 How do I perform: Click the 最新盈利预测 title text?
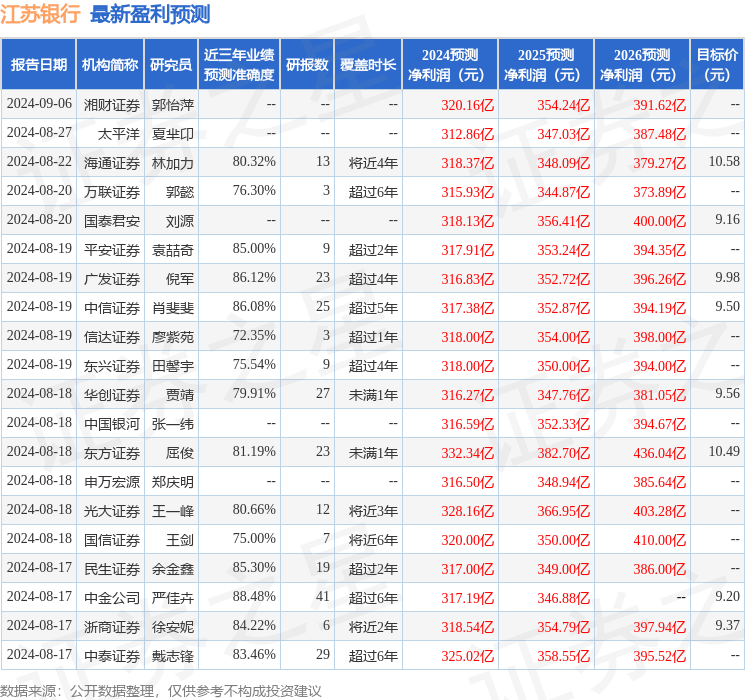pyautogui.click(x=150, y=14)
